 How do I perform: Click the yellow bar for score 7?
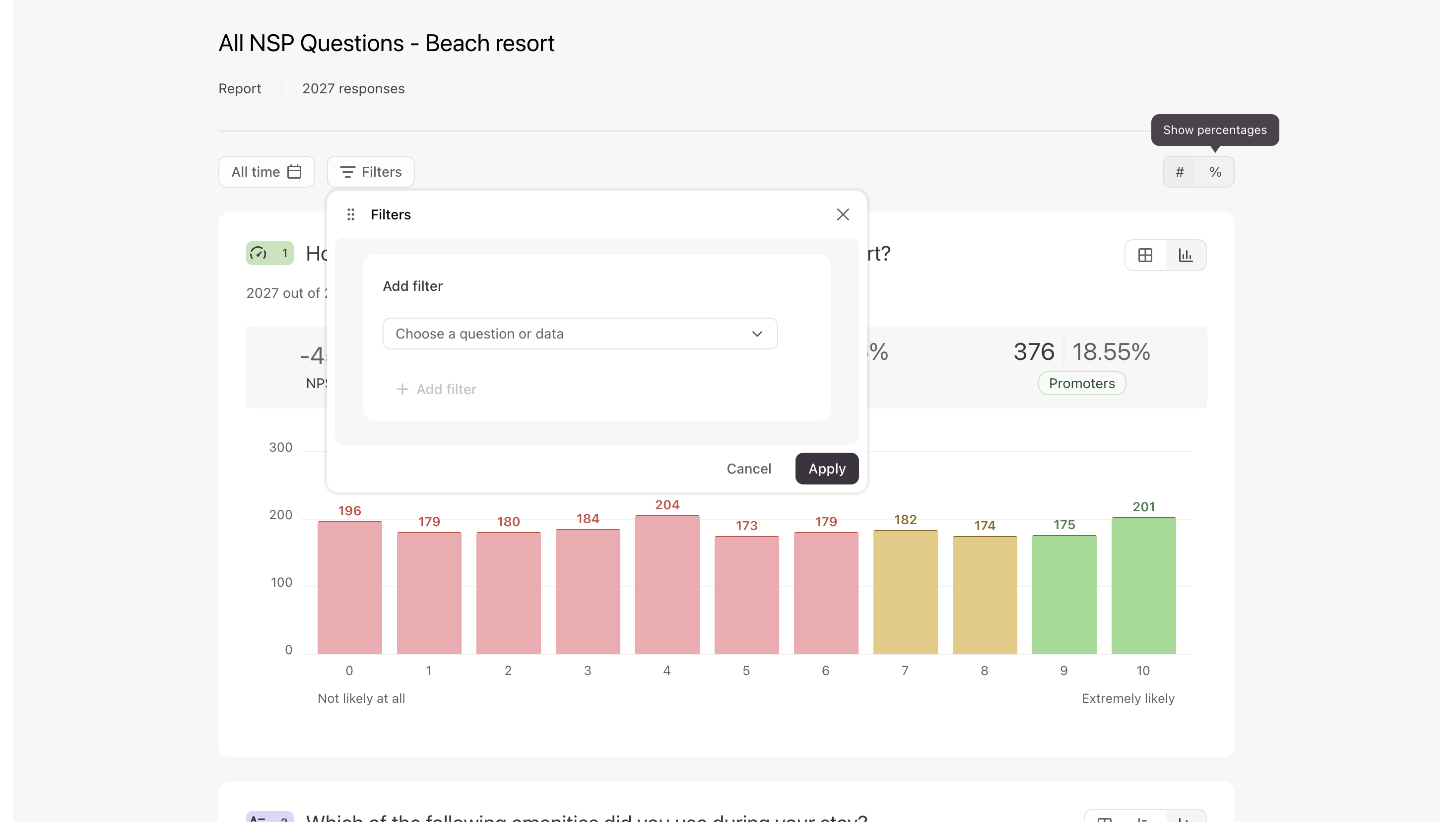[x=905, y=592]
